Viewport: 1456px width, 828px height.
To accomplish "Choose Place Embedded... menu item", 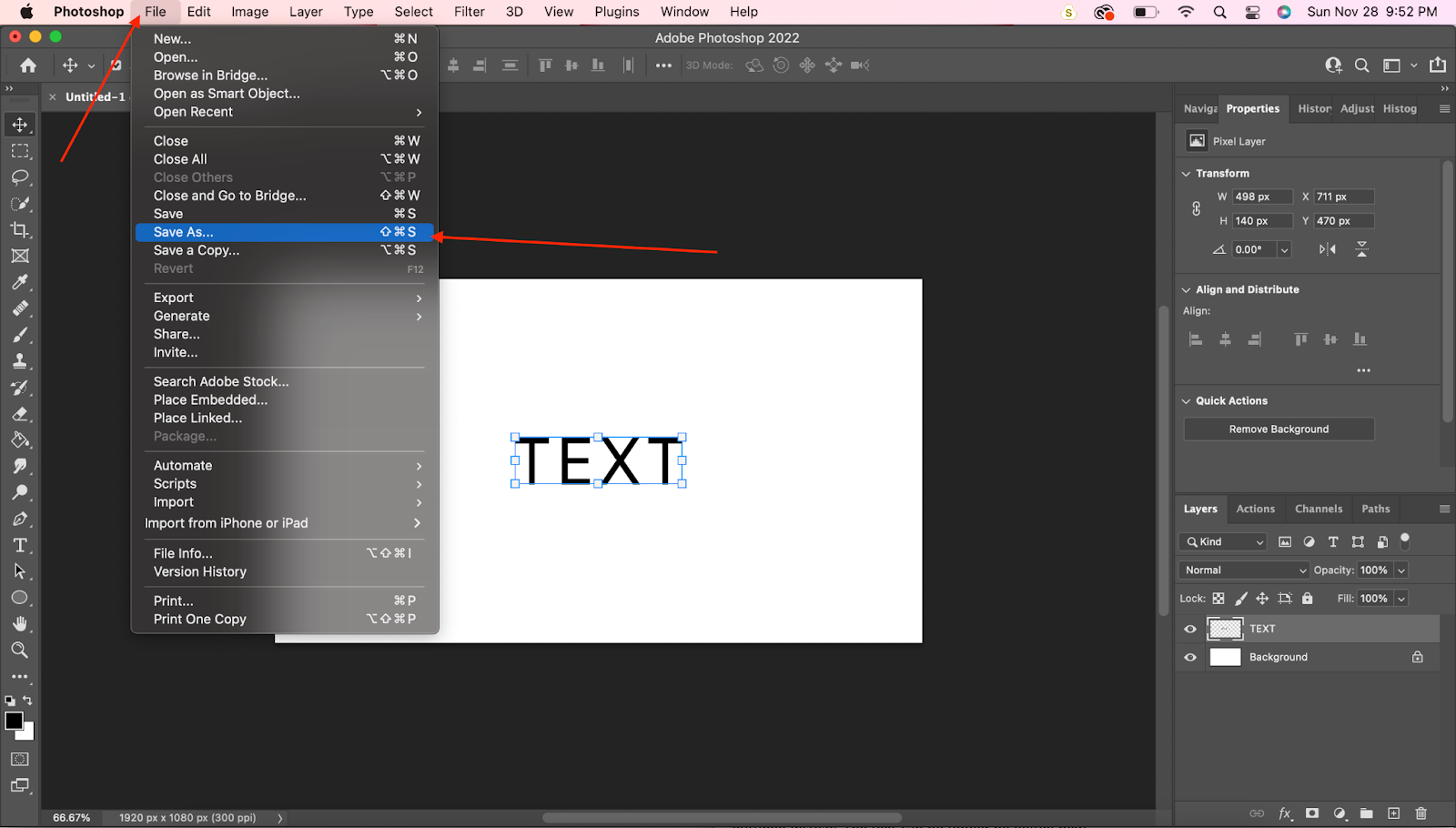I will (285, 399).
